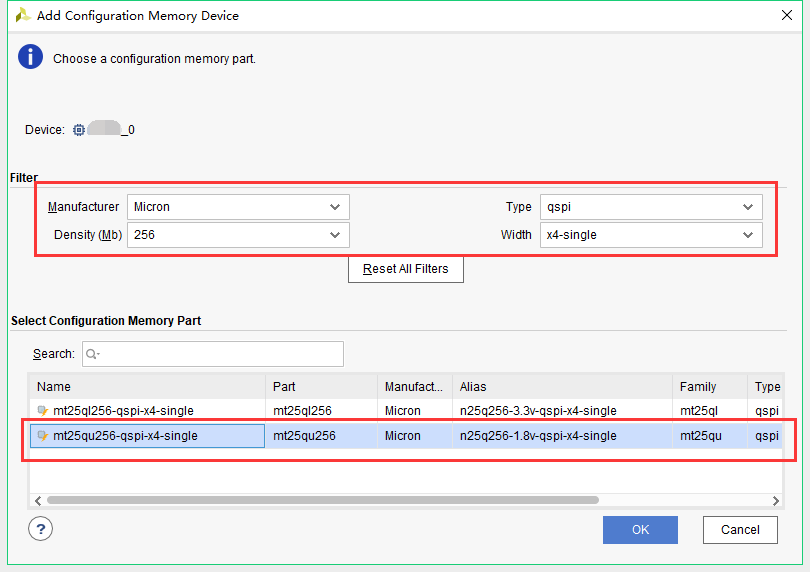The image size is (810, 572).
Task: Sort the table by the Part column header
Action: 321,387
